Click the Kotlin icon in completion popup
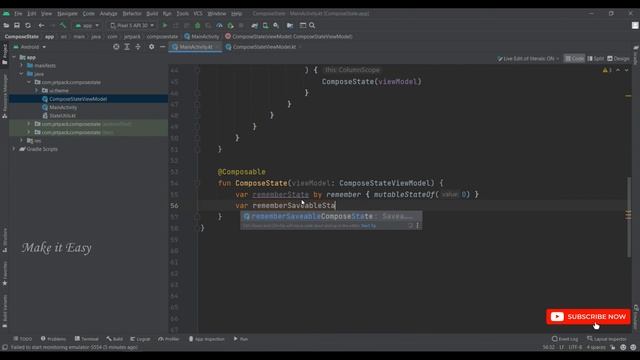This screenshot has height=360, width=640. pos(247,216)
